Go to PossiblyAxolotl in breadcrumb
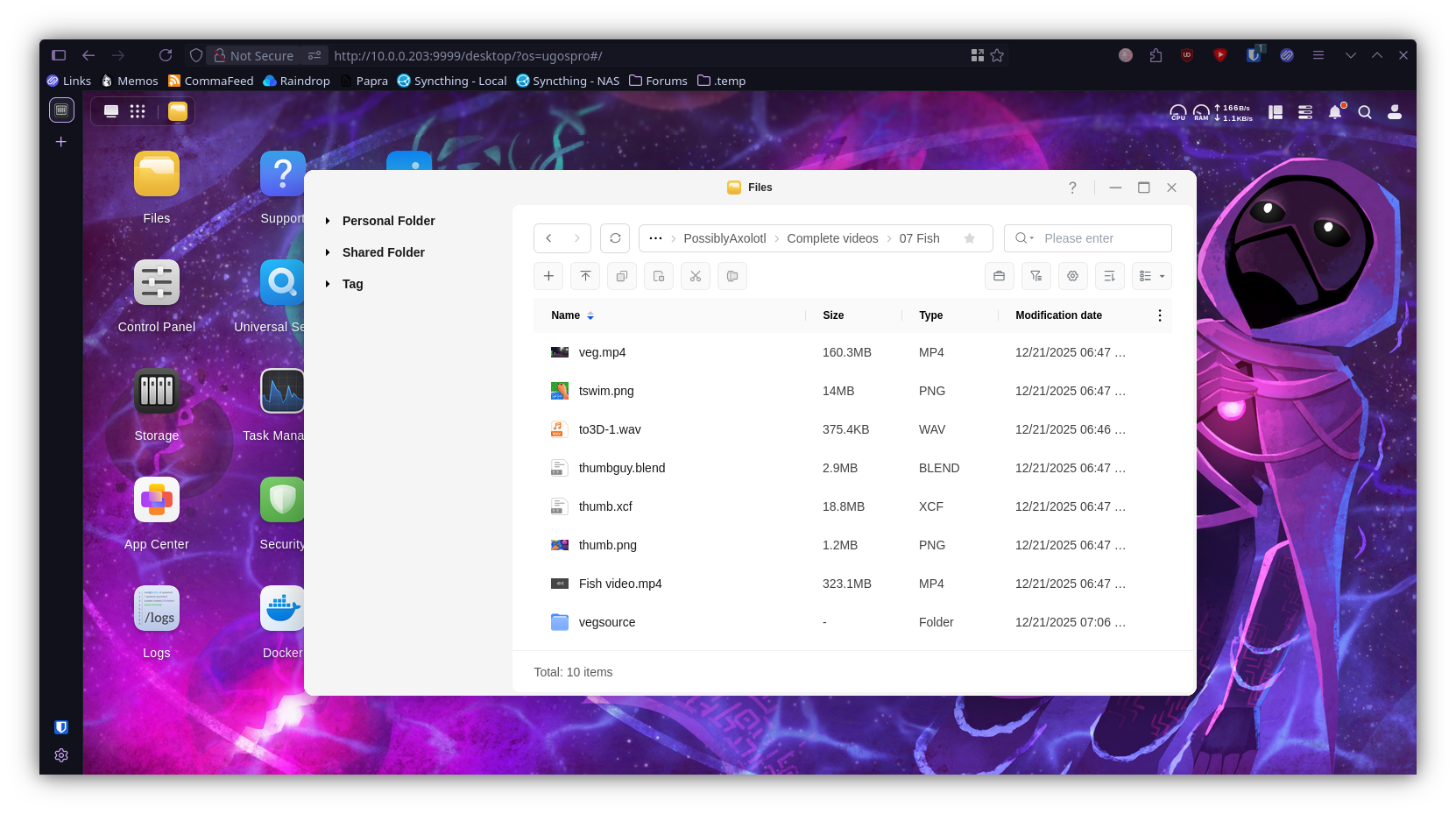Screen dimensions: 1456x814 (x=724, y=238)
